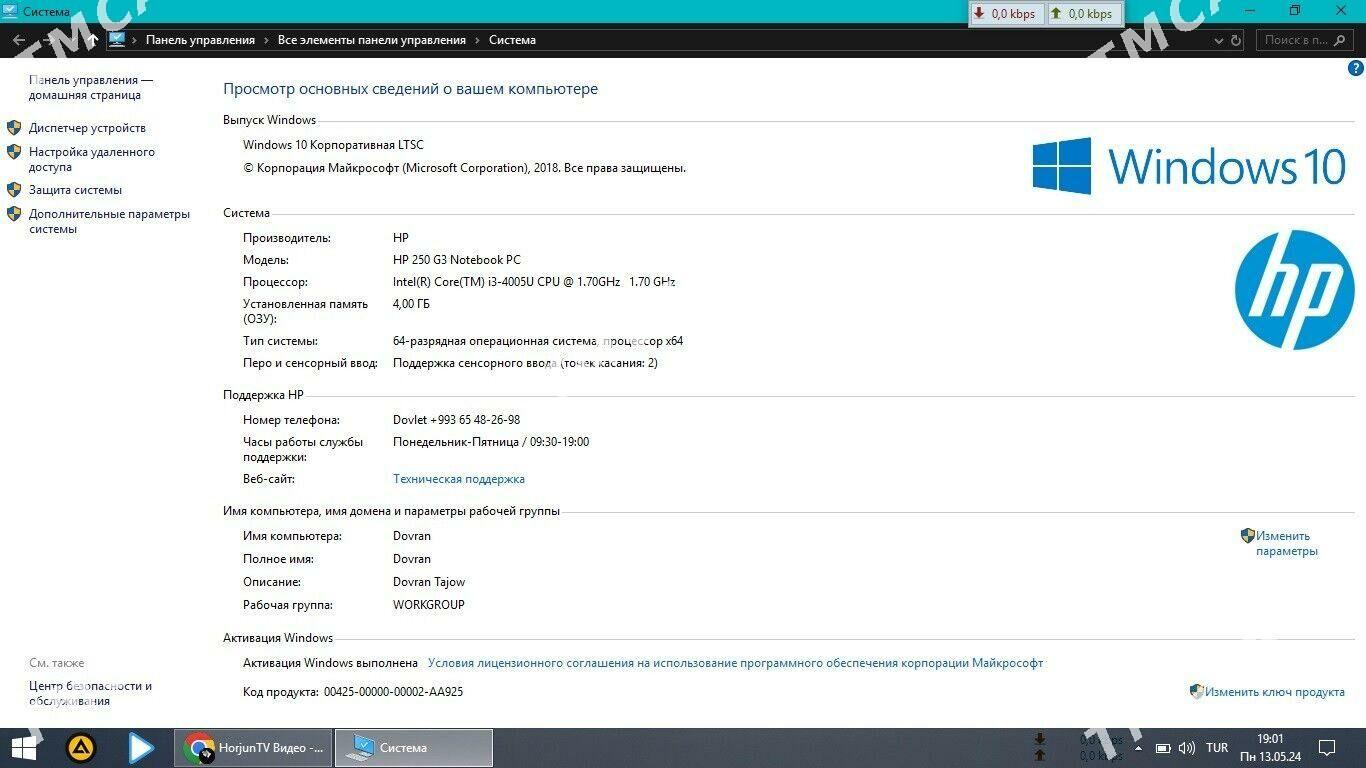Select model text HP 250 G3 Notebook PC

coord(457,260)
